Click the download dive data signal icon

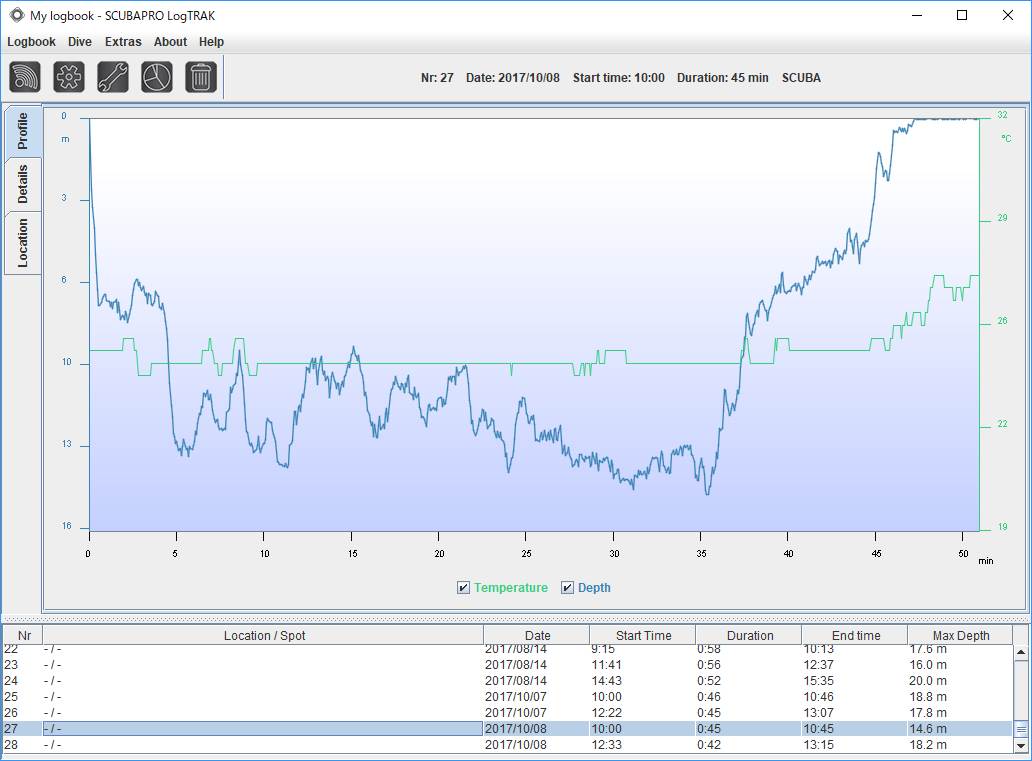(x=25, y=77)
